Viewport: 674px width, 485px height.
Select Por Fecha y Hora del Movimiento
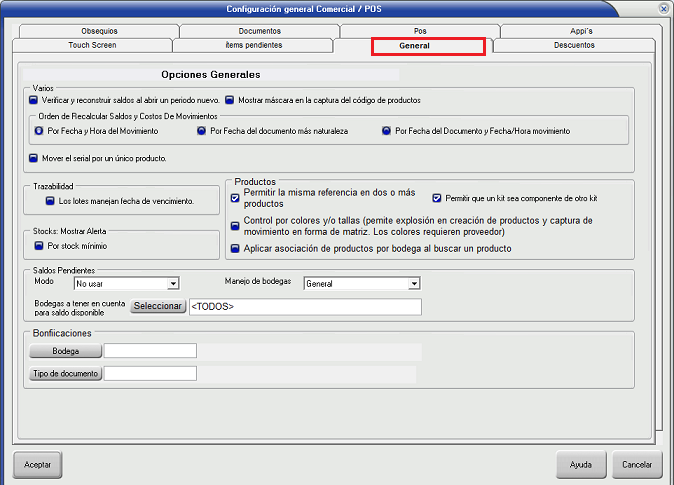click(39, 131)
